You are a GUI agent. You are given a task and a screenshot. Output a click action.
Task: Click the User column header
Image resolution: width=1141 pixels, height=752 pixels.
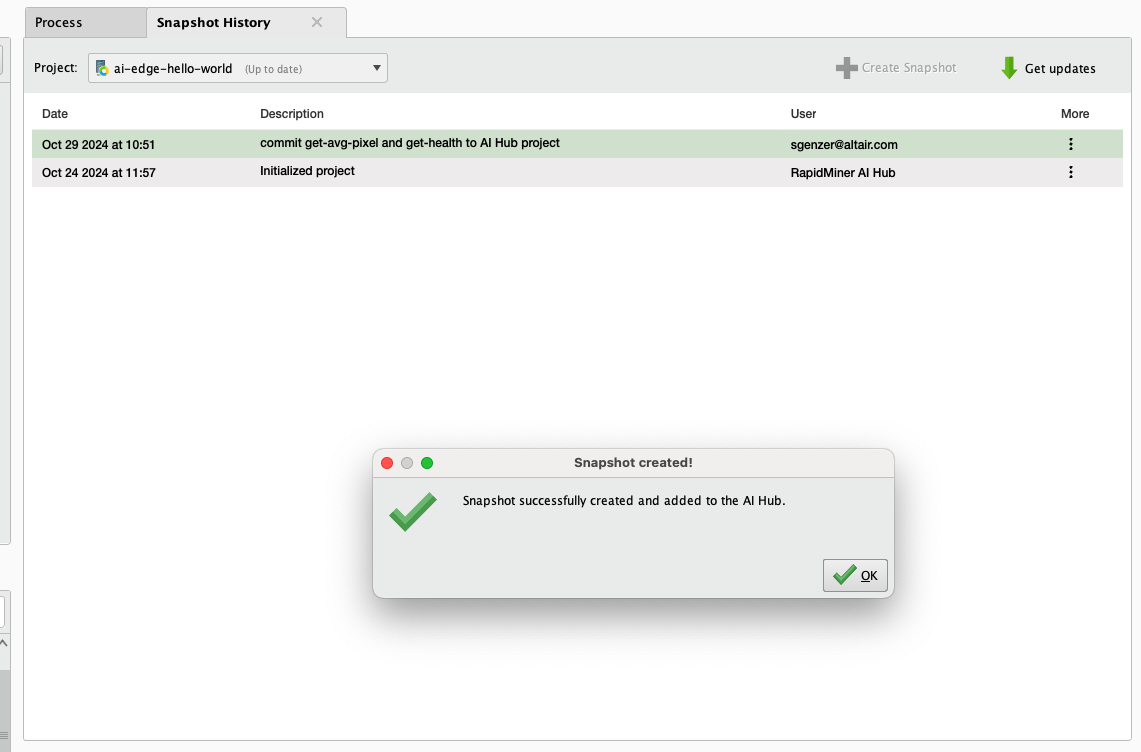(x=803, y=114)
